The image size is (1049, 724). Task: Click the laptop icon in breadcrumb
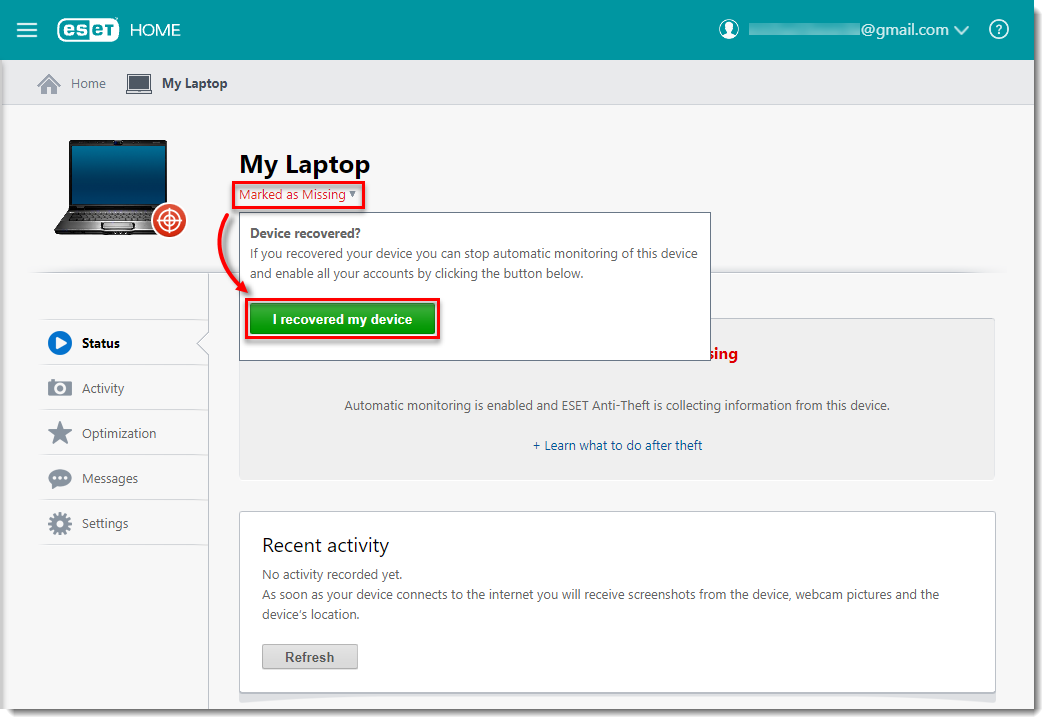[139, 84]
